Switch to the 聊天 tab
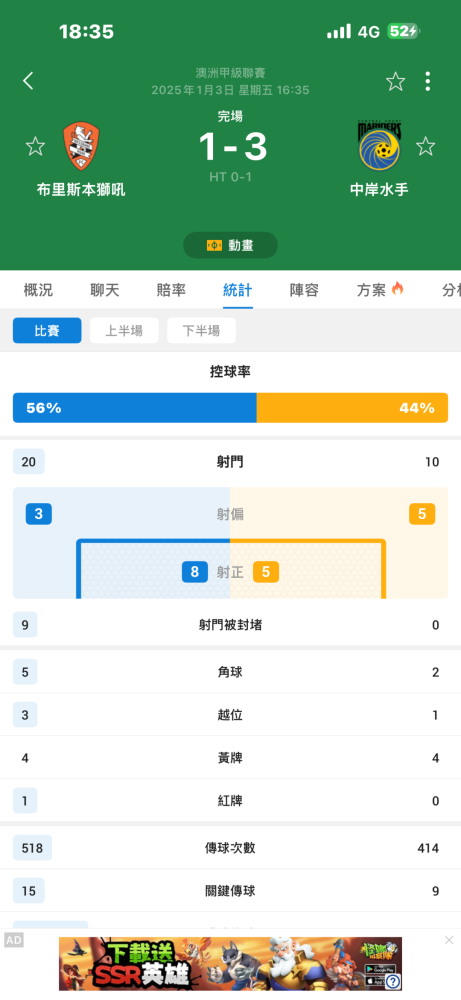The width and height of the screenshot is (461, 1000). 105,290
